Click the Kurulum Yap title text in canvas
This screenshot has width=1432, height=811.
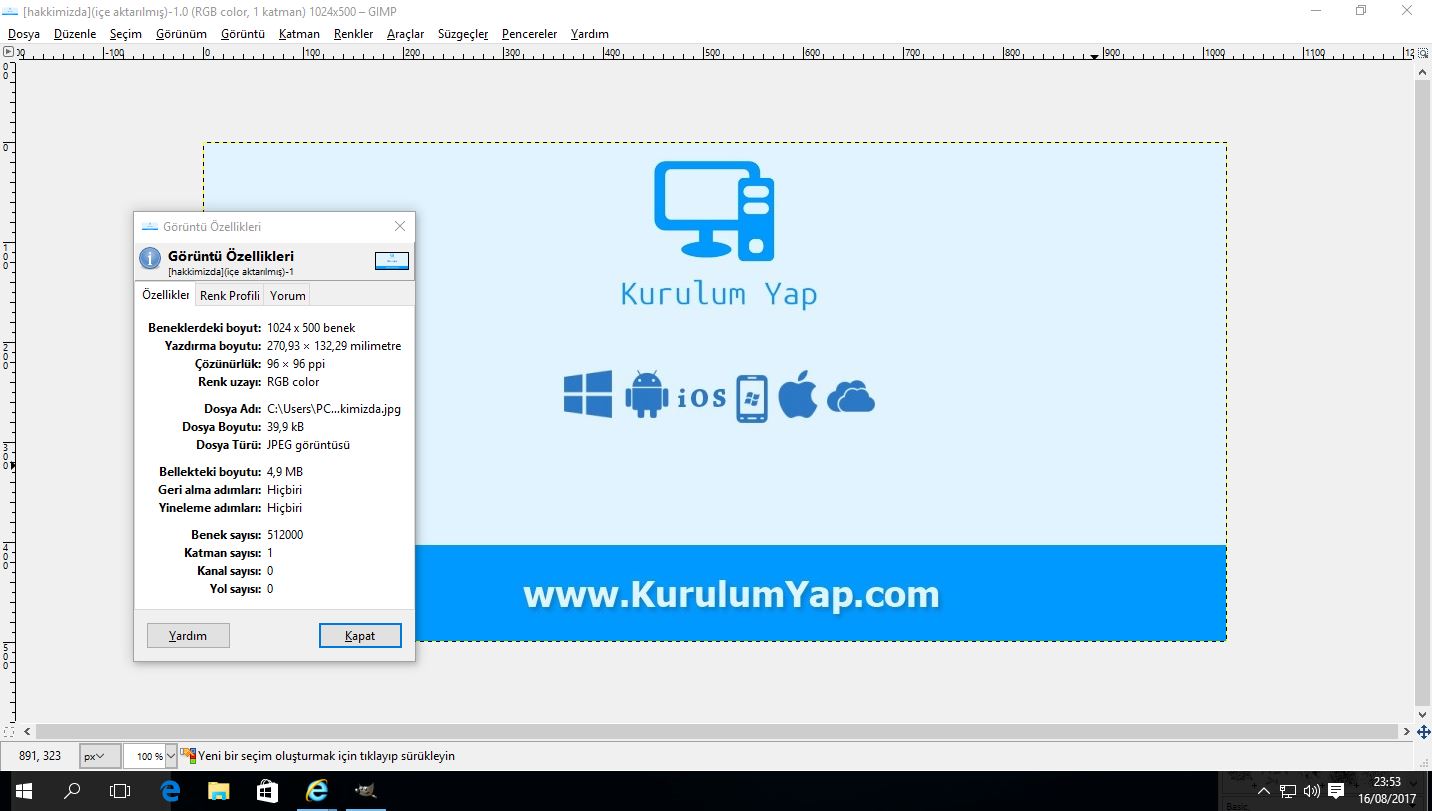719,294
